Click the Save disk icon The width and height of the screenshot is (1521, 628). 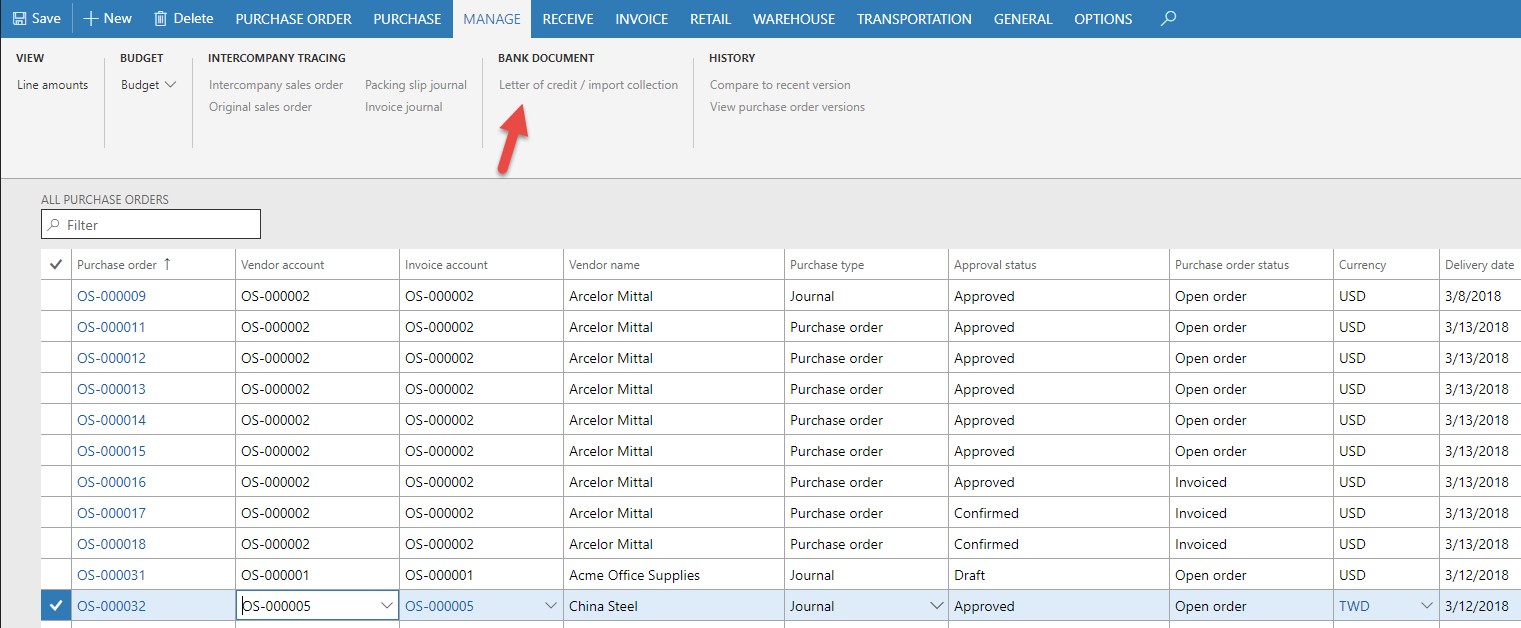19,19
